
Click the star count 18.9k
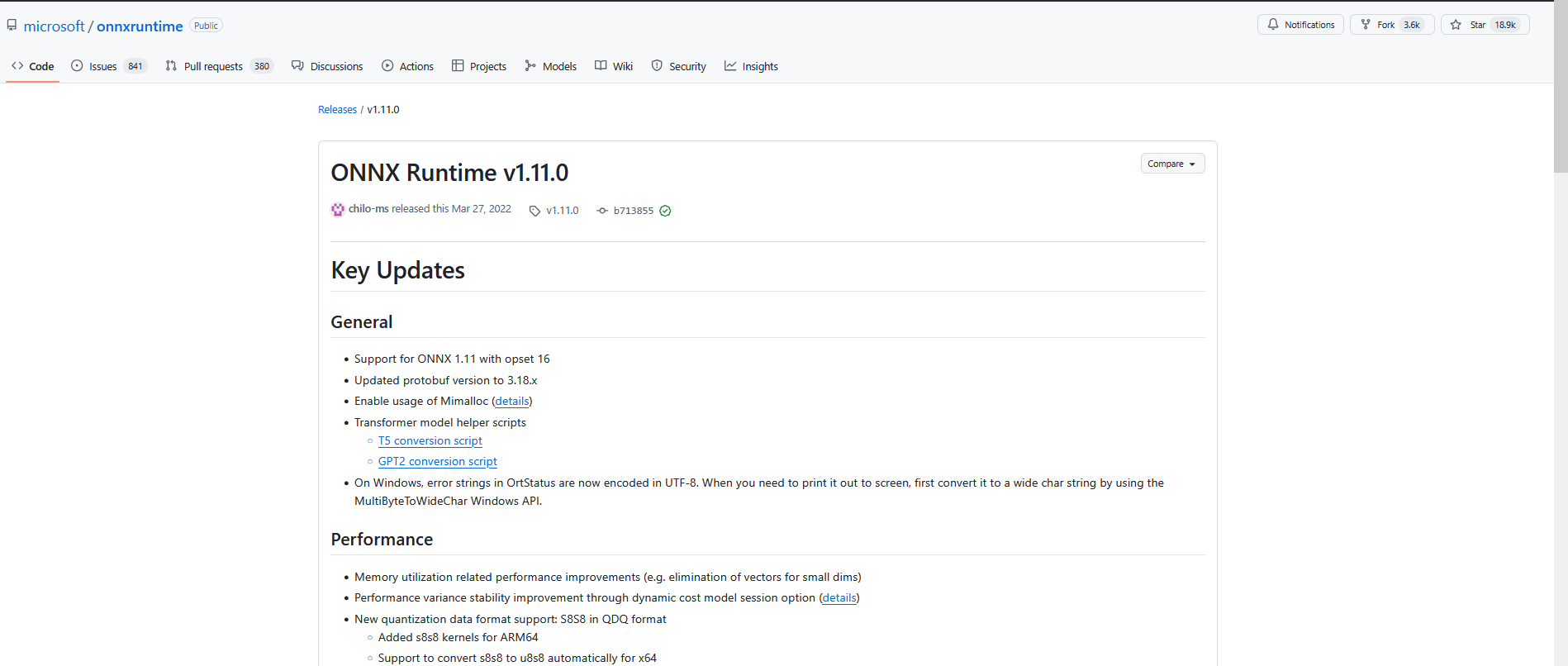tap(1505, 25)
